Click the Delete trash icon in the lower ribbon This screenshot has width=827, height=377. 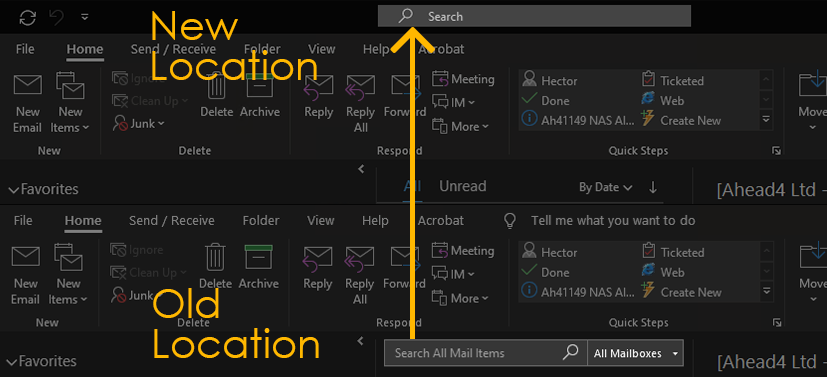[215, 257]
